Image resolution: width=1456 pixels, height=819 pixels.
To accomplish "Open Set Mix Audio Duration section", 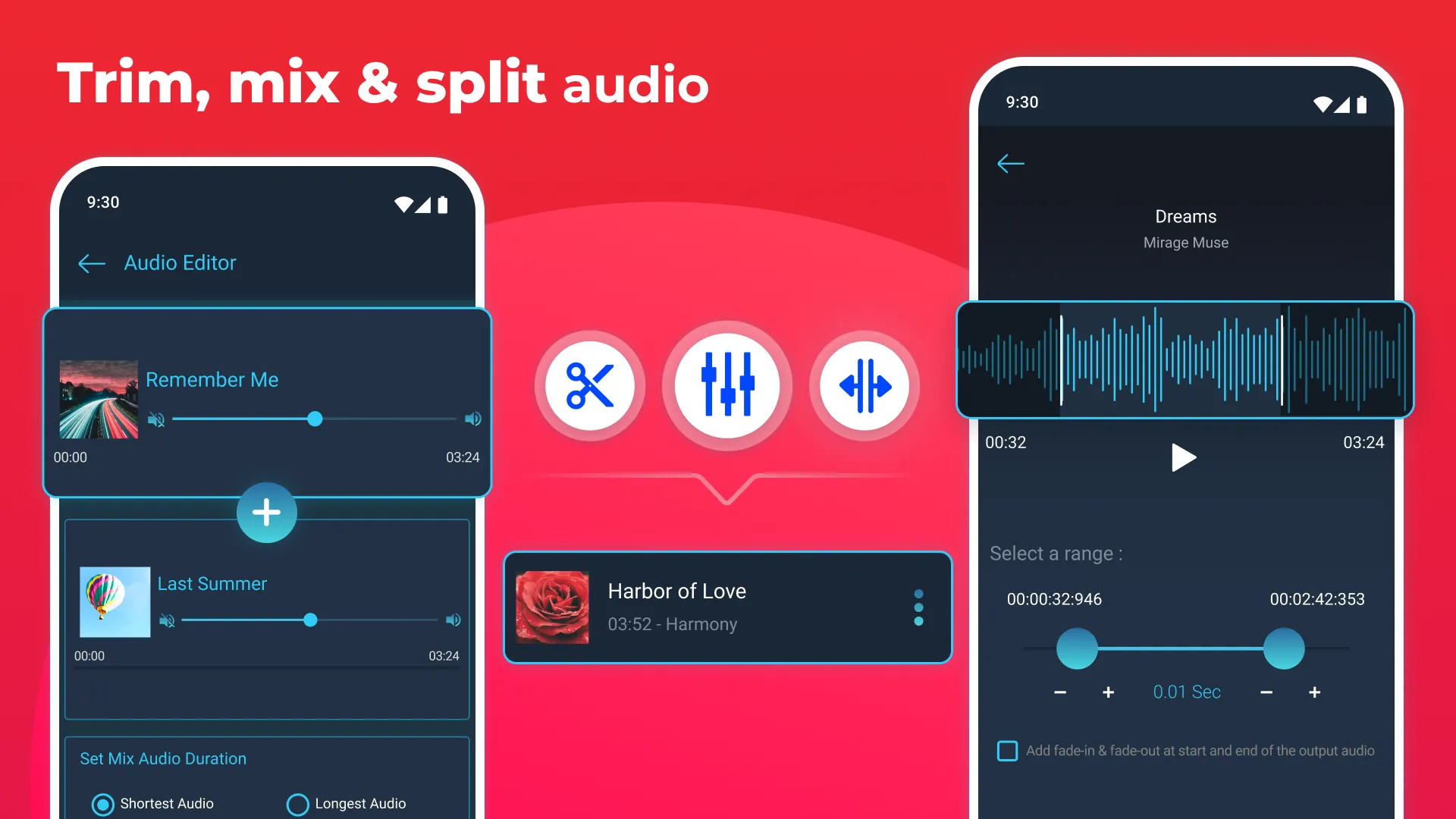I will 163,758.
